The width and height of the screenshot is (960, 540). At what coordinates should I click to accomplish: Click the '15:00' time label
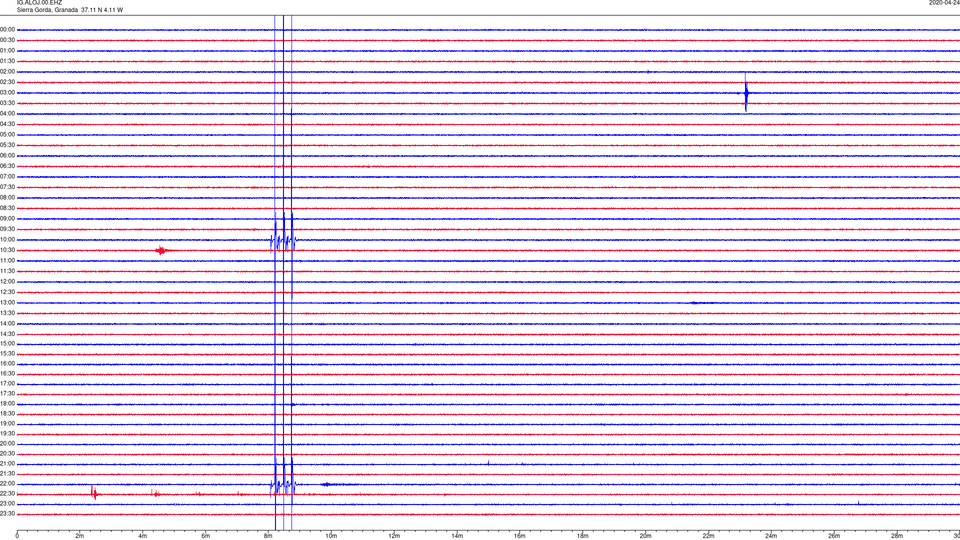click(7, 344)
